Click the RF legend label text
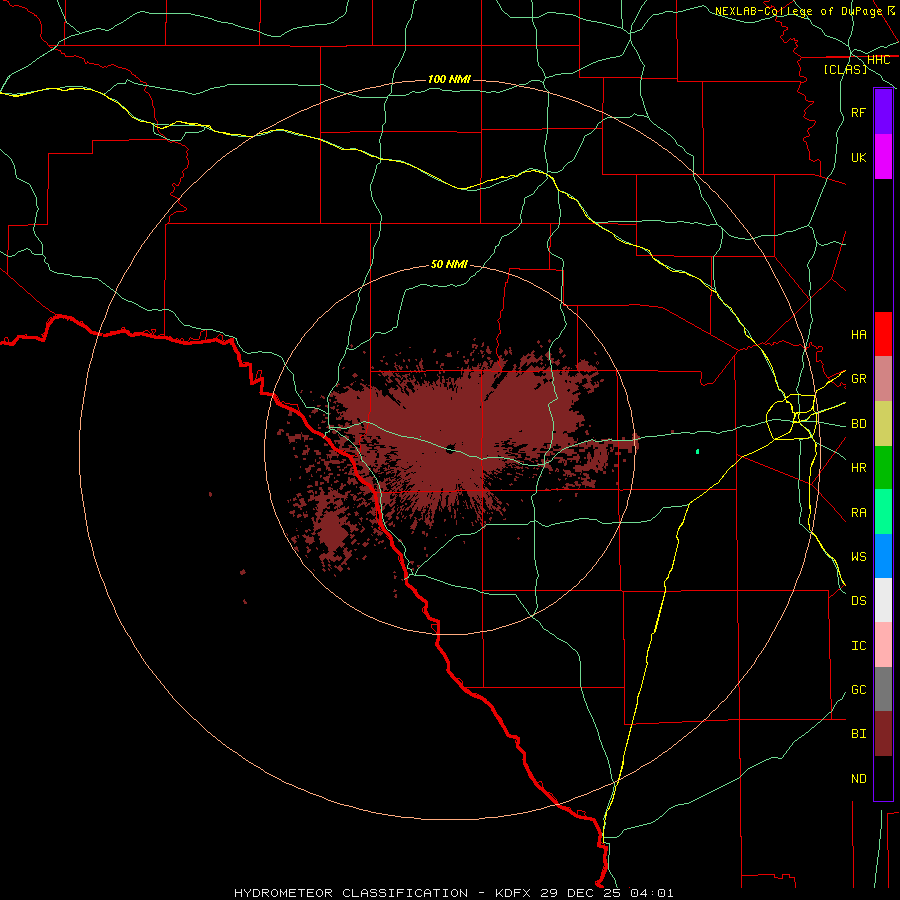The height and width of the screenshot is (900, 900). [858, 112]
